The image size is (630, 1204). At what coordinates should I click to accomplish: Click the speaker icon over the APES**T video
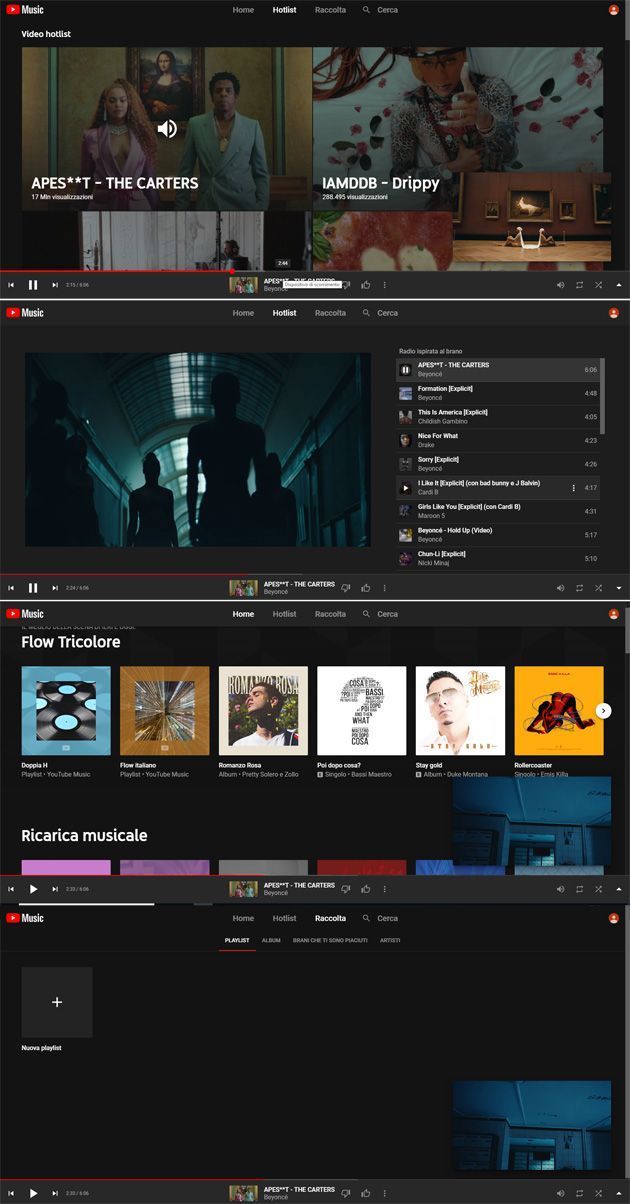tap(167, 129)
